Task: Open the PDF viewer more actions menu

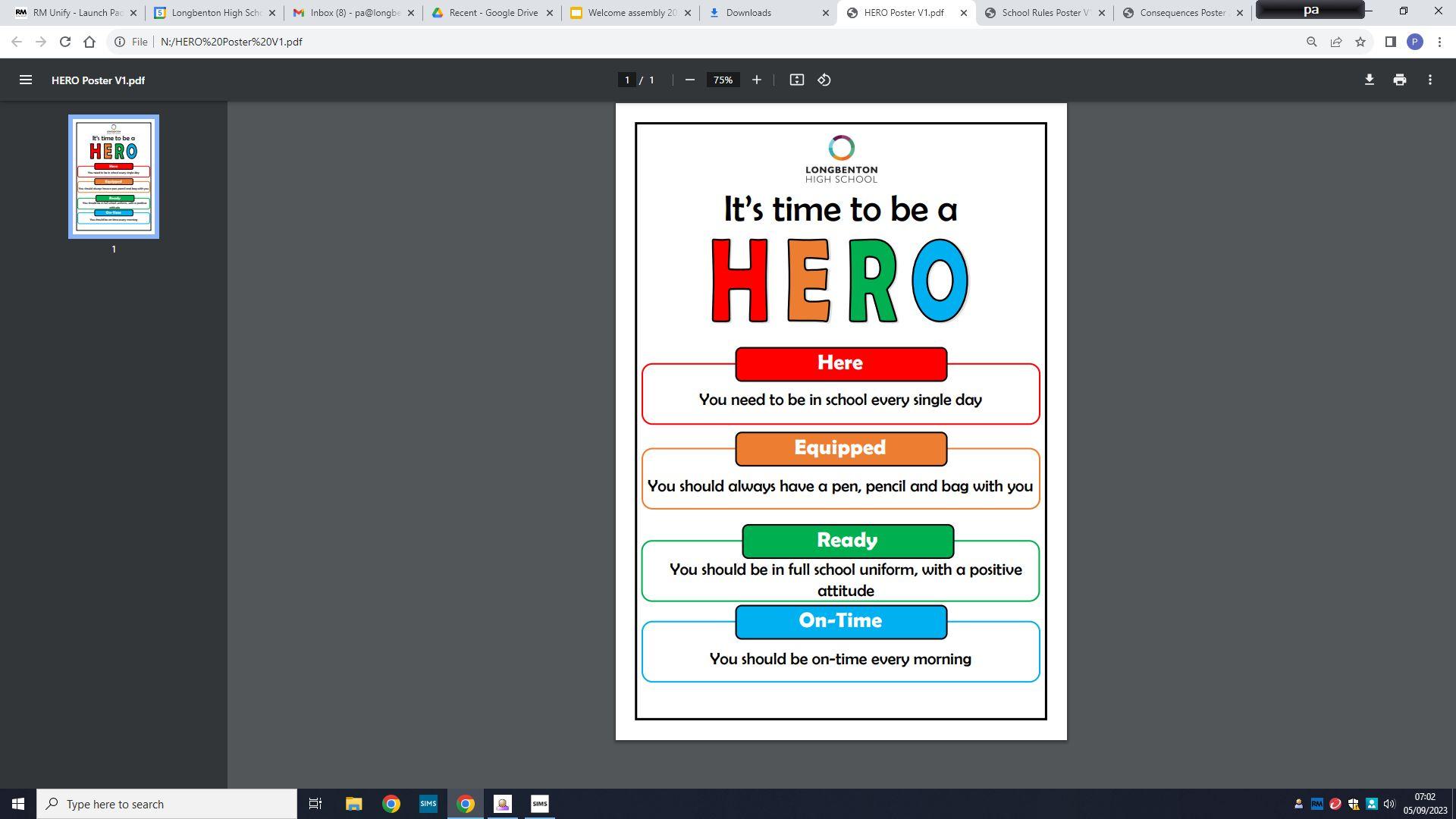Action: (x=1429, y=80)
